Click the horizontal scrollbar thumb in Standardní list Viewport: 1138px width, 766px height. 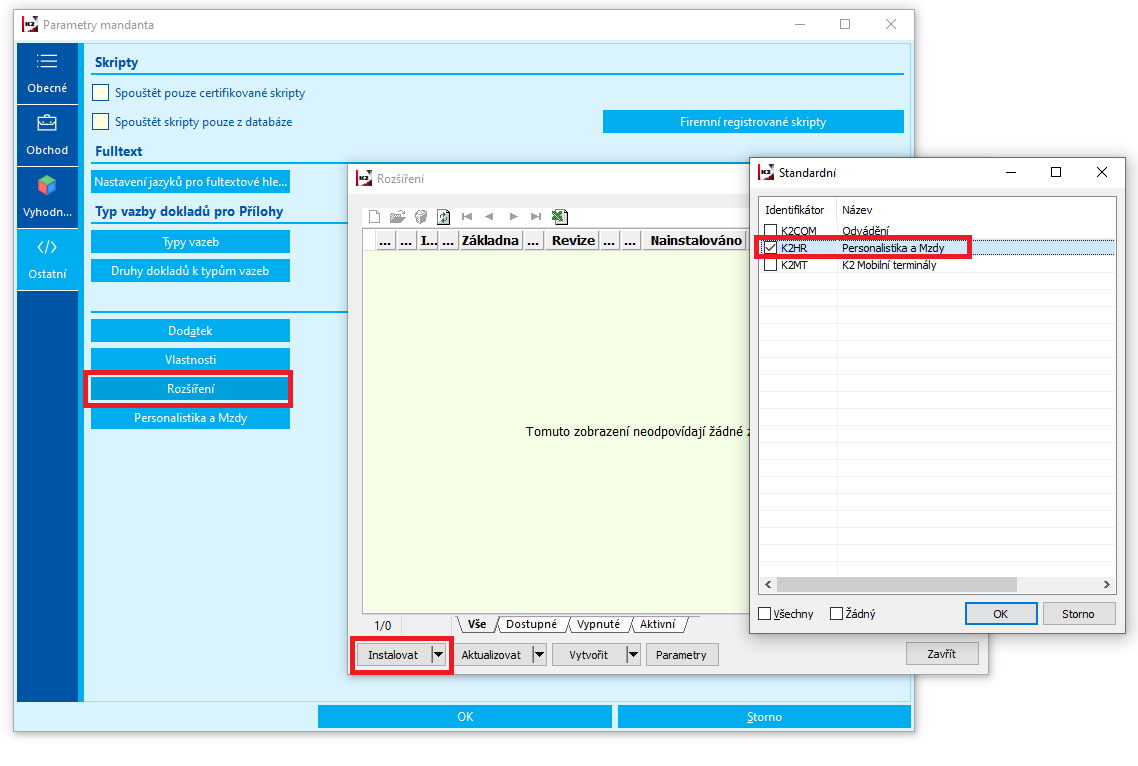point(896,584)
